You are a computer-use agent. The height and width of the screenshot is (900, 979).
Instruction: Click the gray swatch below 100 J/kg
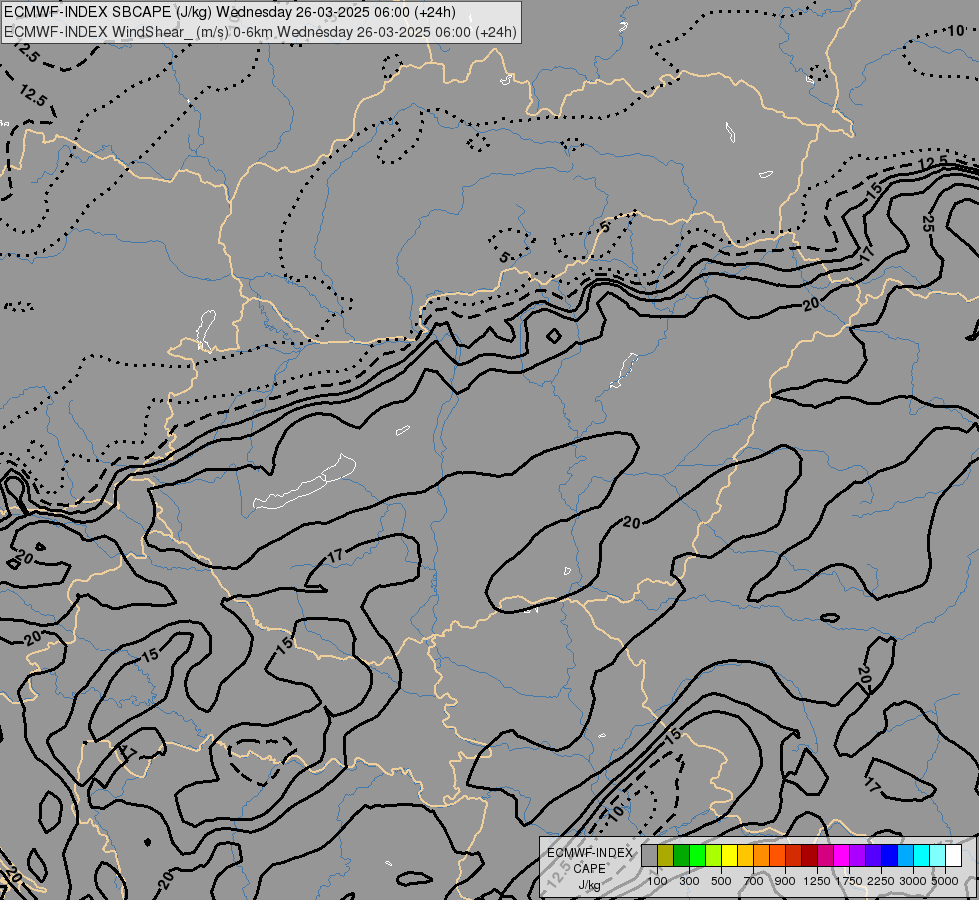coord(649,856)
